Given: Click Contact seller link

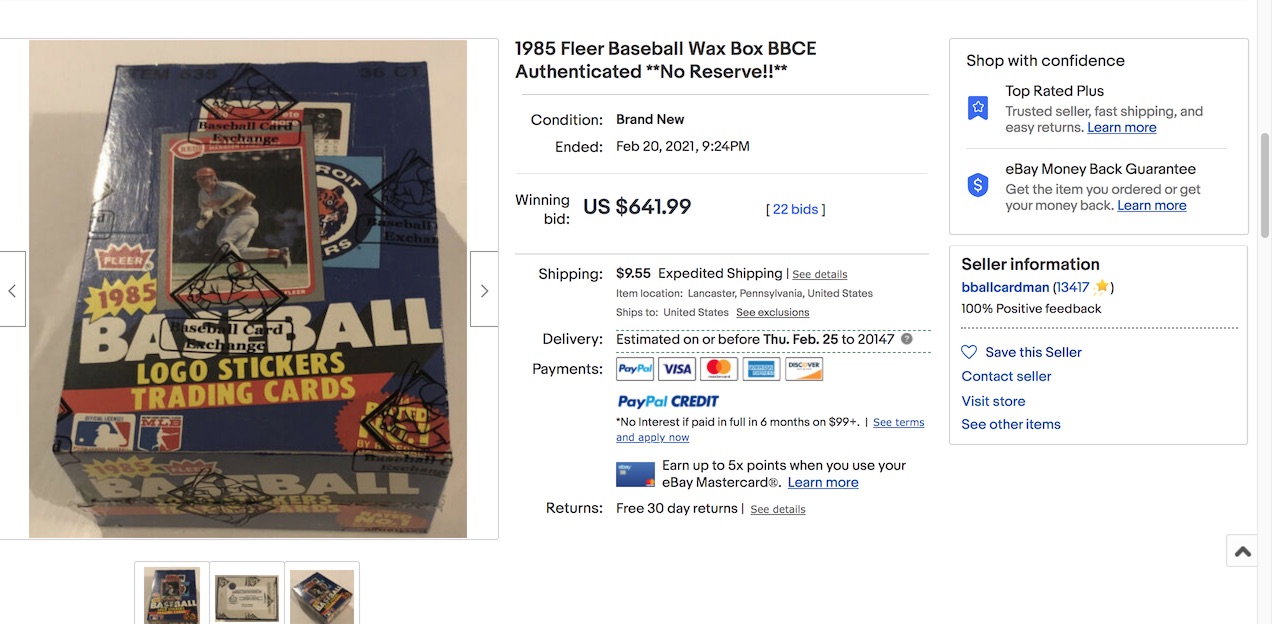Looking at the screenshot, I should tap(1006, 376).
